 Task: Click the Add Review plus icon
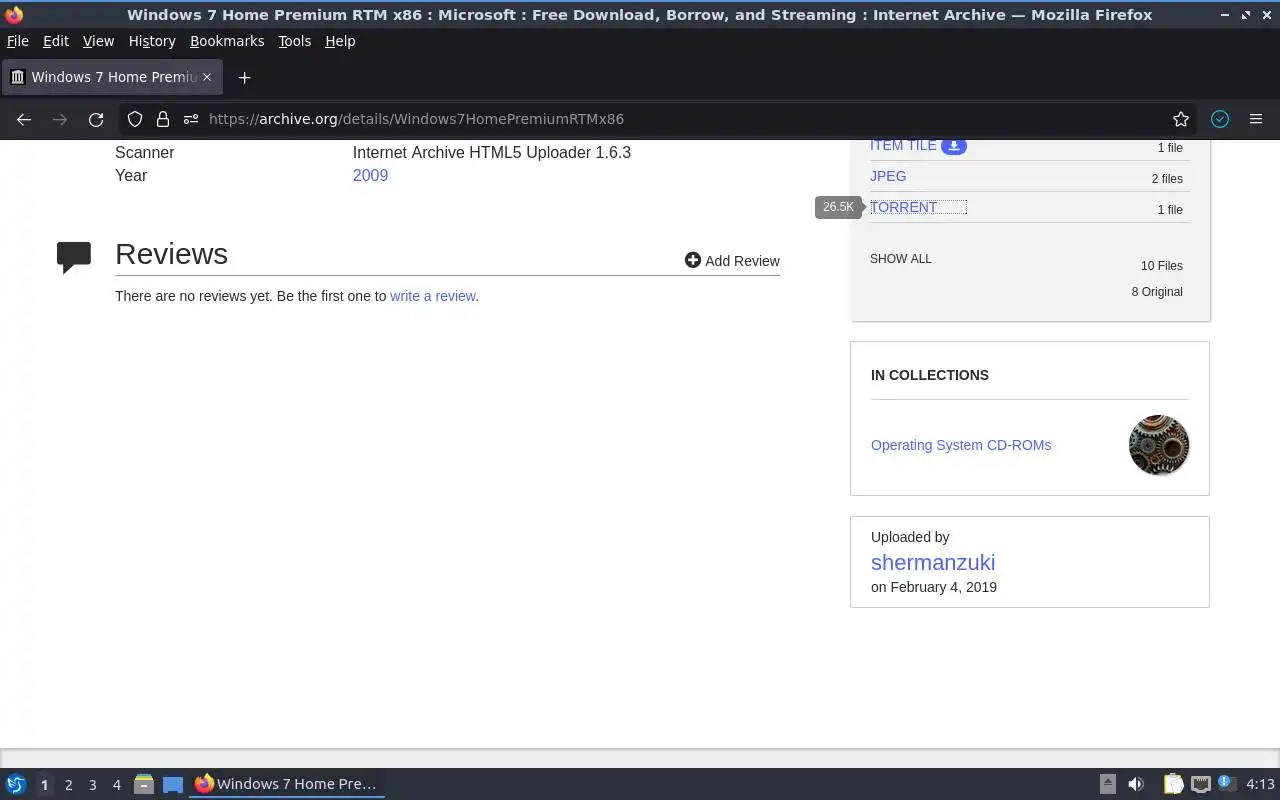692,260
